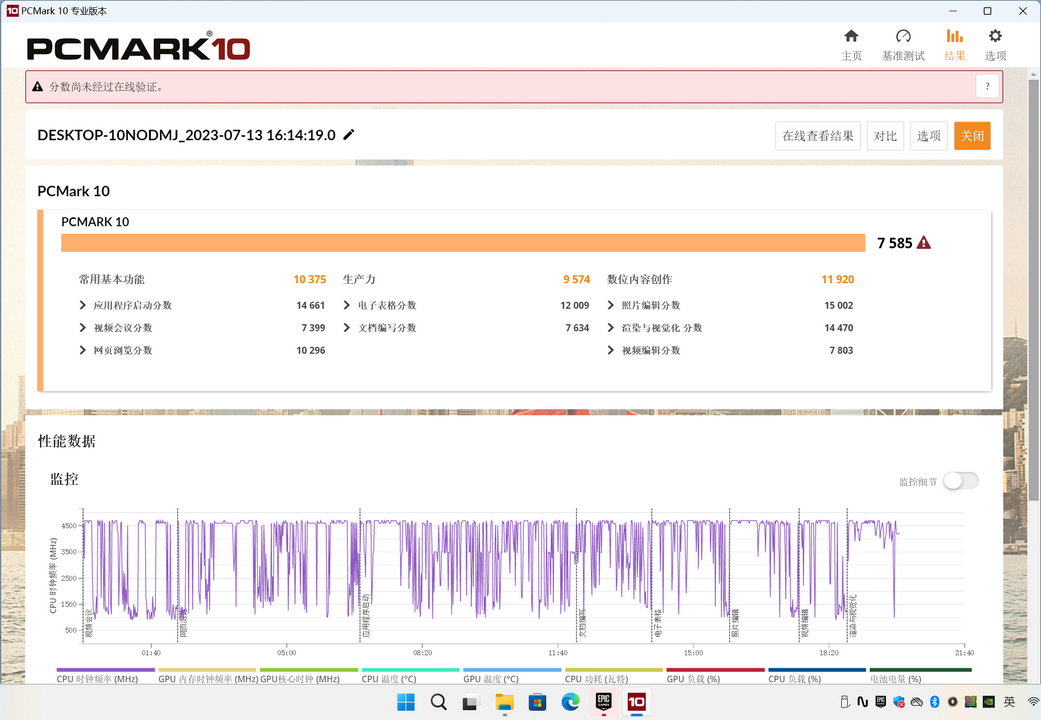
Task: Open Microsoft Store from the taskbar
Action: tap(537, 701)
